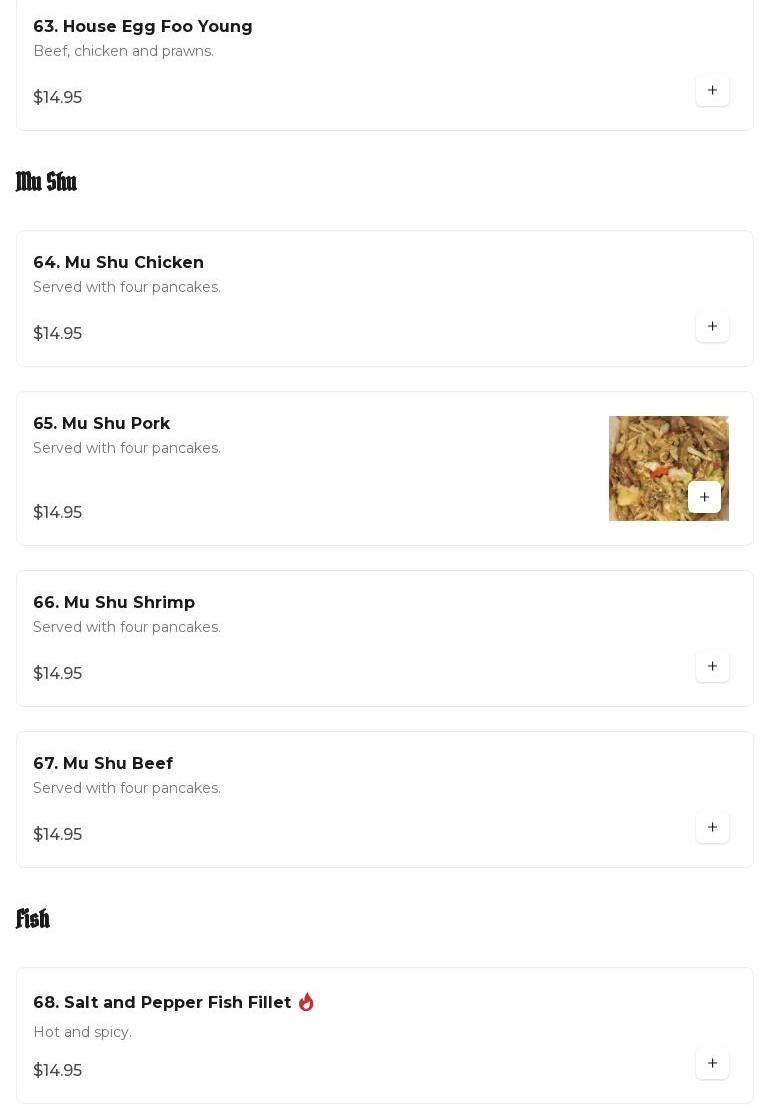Viewport: 770px width, 1106px height.
Task: Add Mu Shu Beef using plus icon
Action: point(712,827)
